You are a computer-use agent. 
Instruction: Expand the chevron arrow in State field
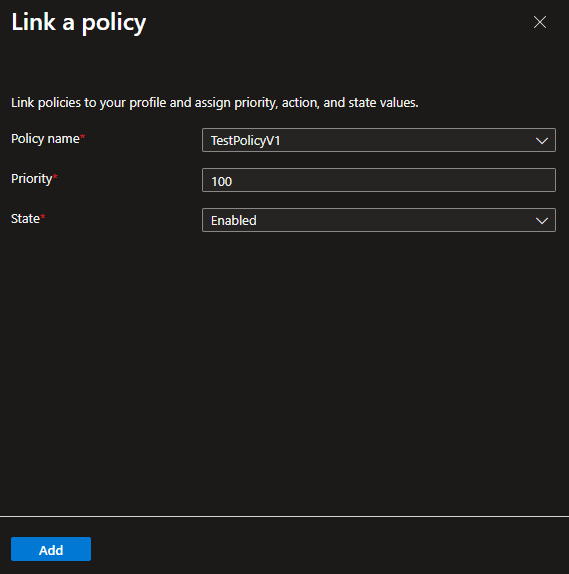coord(542,221)
